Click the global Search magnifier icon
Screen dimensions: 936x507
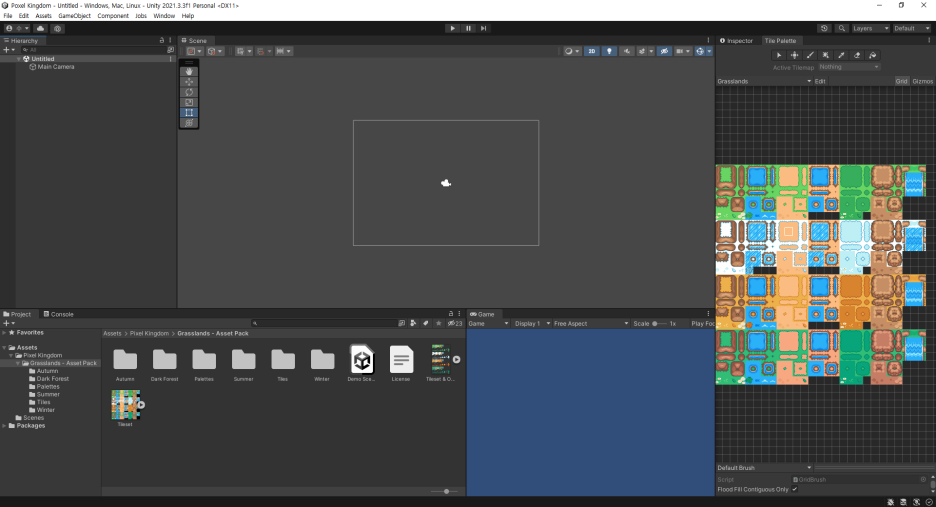(842, 28)
